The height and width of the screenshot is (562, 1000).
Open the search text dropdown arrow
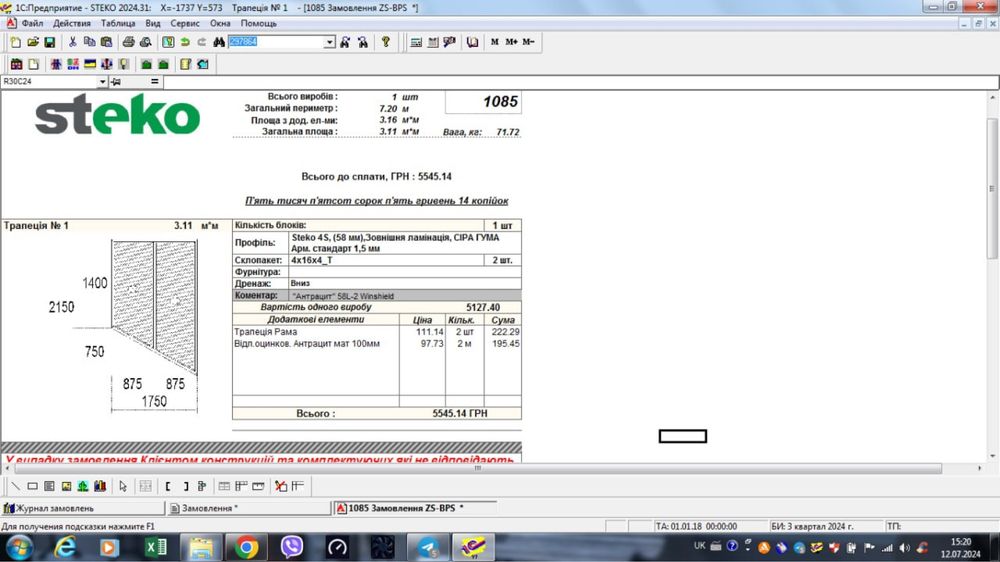click(x=329, y=42)
